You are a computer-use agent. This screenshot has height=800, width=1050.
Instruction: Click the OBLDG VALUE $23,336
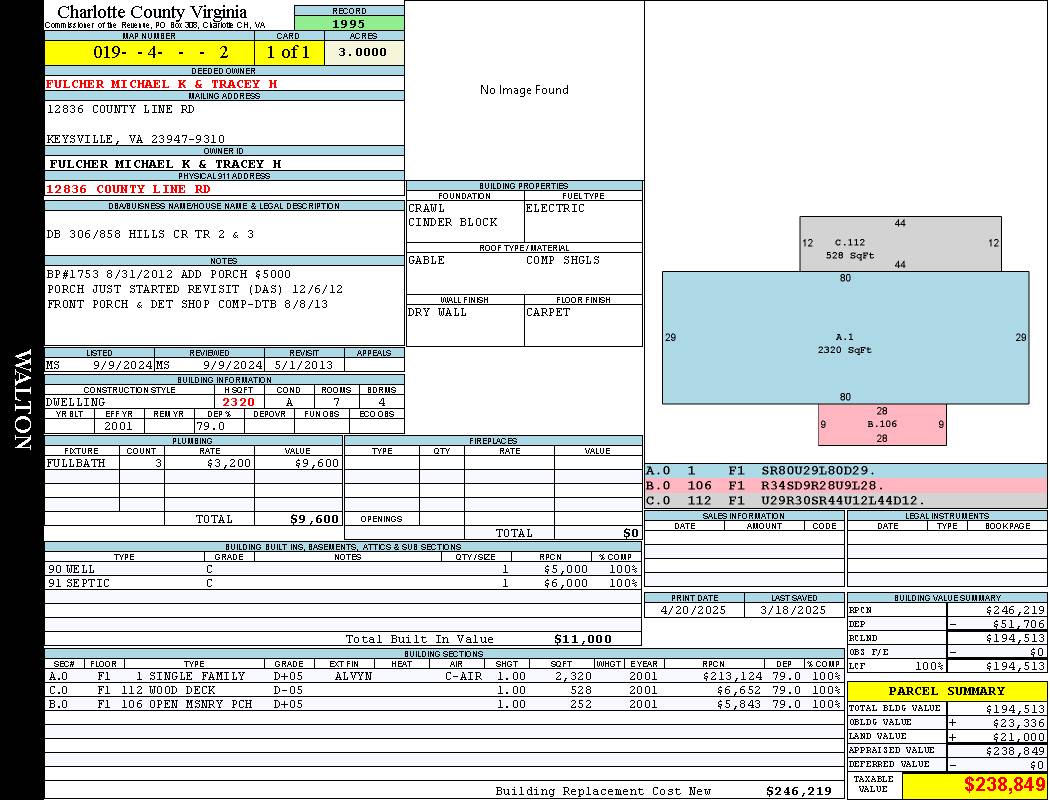(1019, 723)
